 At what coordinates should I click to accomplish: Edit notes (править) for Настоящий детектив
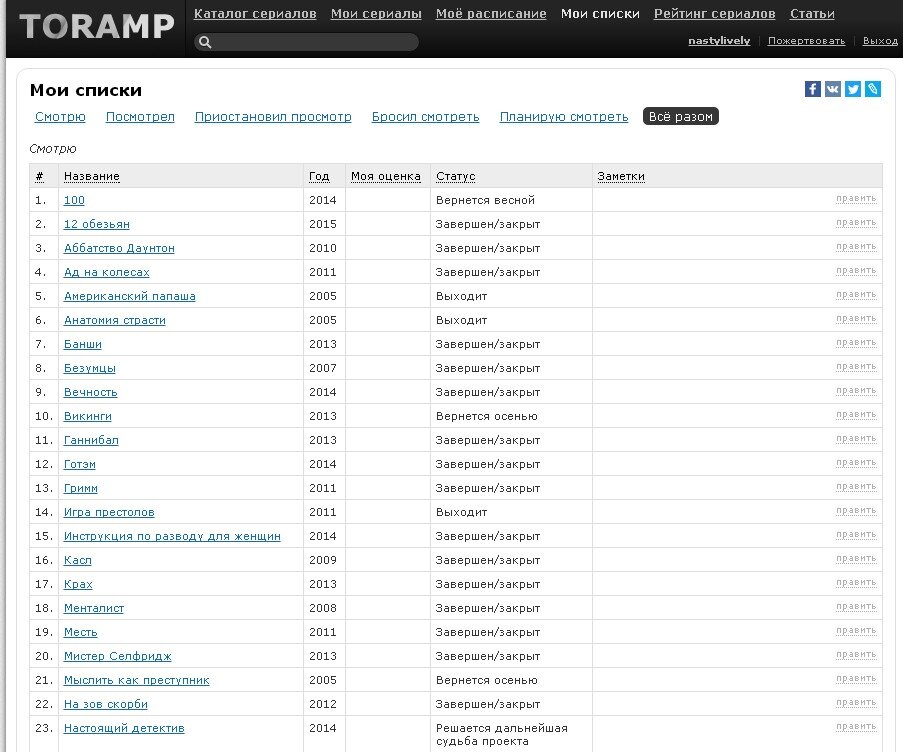tap(856, 727)
